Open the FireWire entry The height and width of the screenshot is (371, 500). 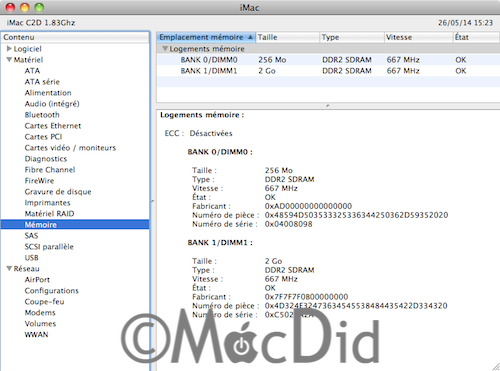point(39,181)
